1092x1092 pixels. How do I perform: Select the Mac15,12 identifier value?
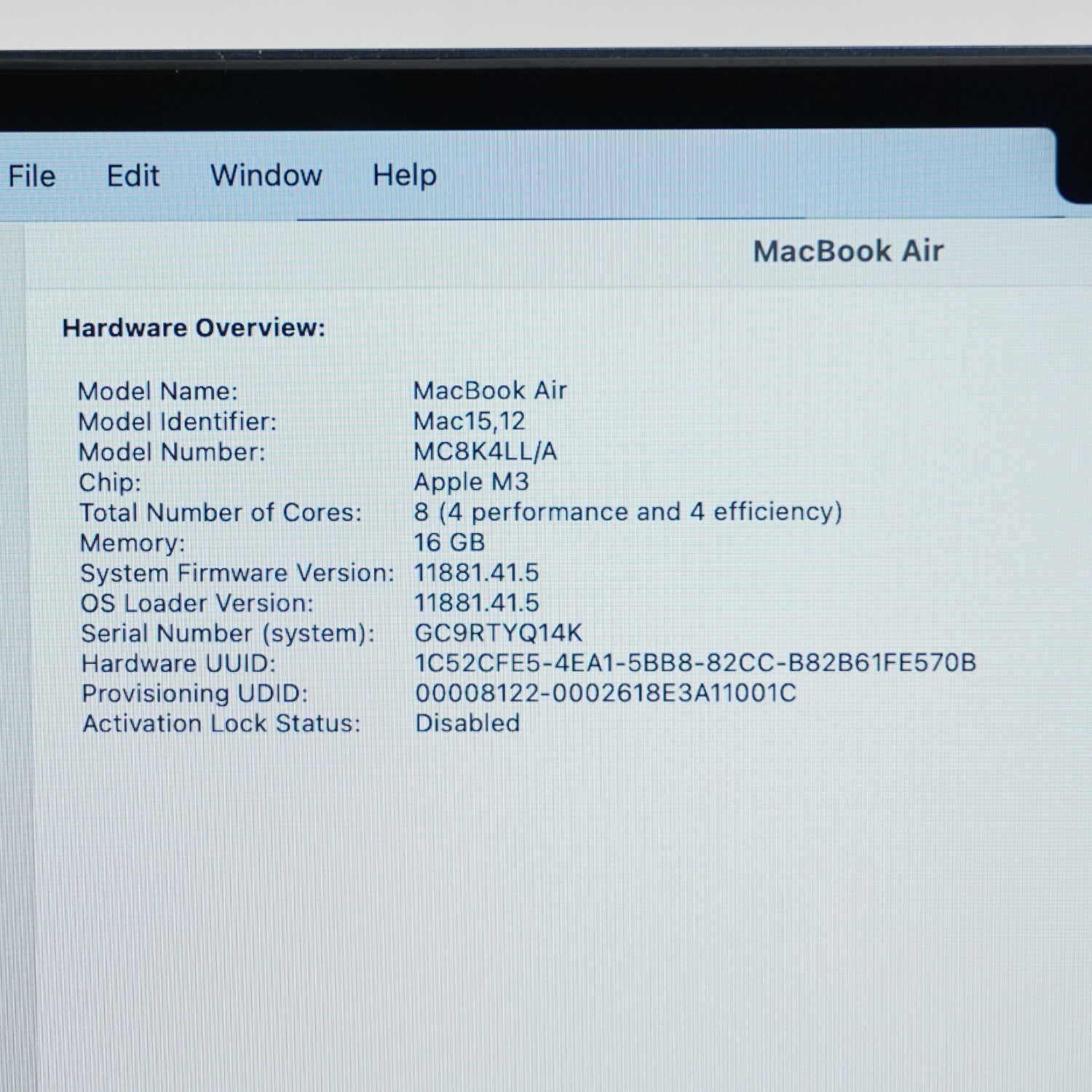coord(470,421)
